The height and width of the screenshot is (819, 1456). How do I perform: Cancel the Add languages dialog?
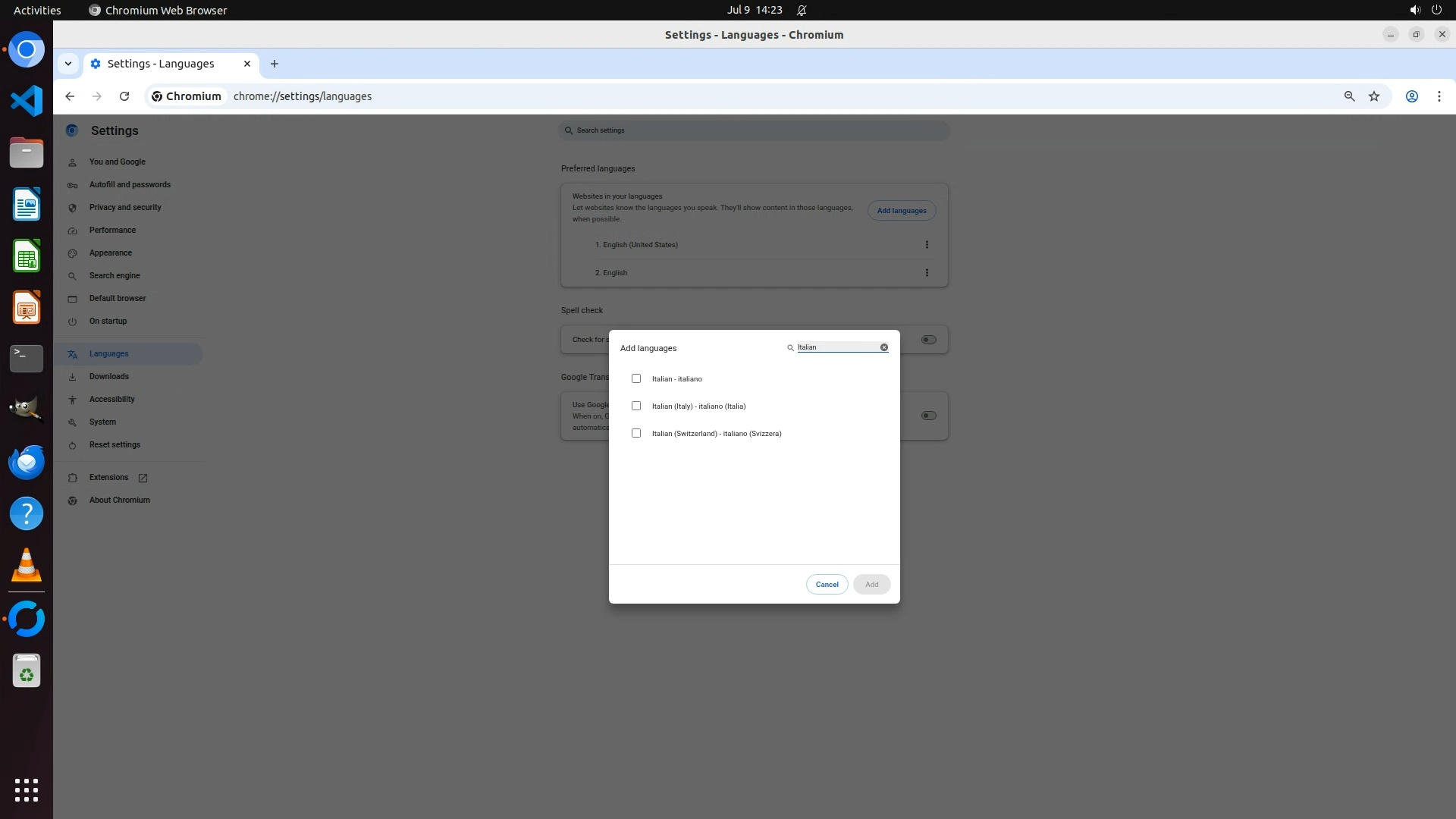point(827,585)
